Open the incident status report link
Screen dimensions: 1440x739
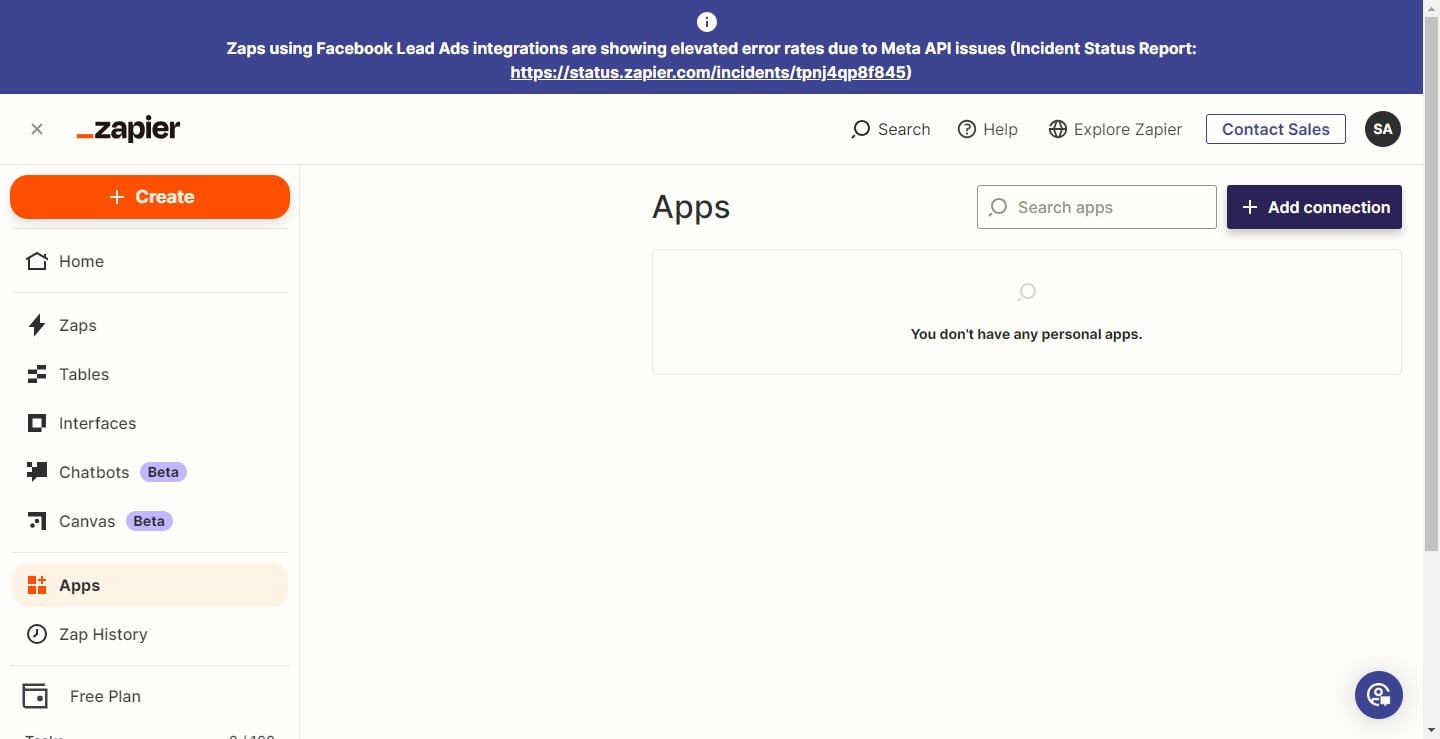[x=708, y=72]
